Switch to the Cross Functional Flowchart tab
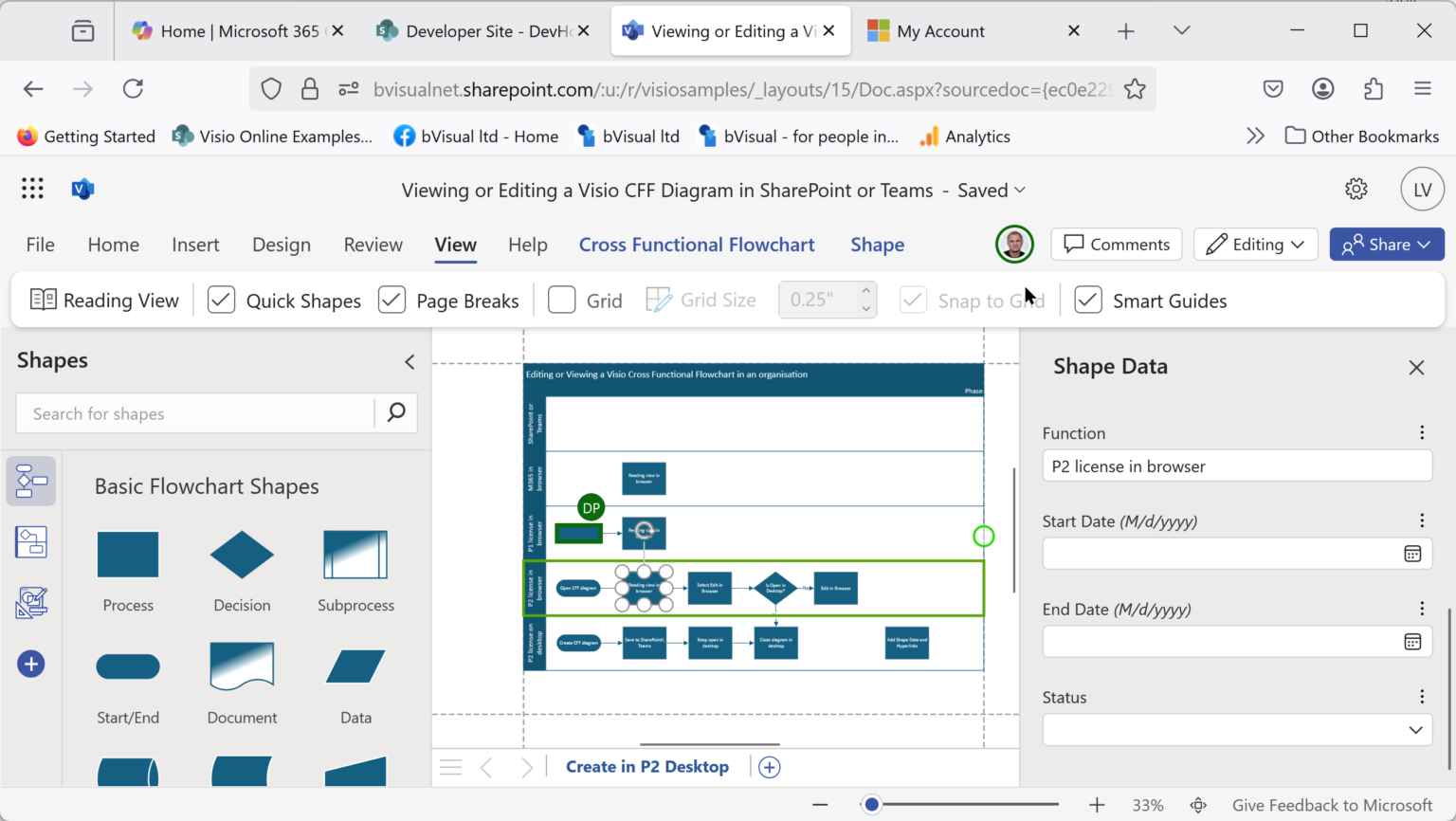 (697, 244)
